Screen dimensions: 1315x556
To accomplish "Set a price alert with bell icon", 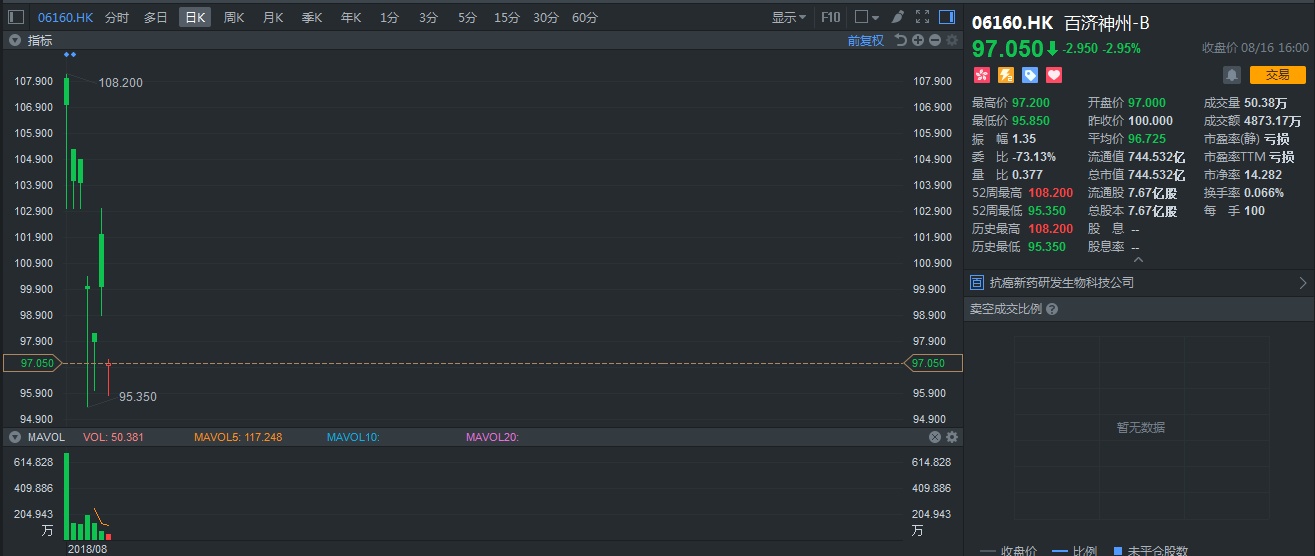I will pos(1231,75).
